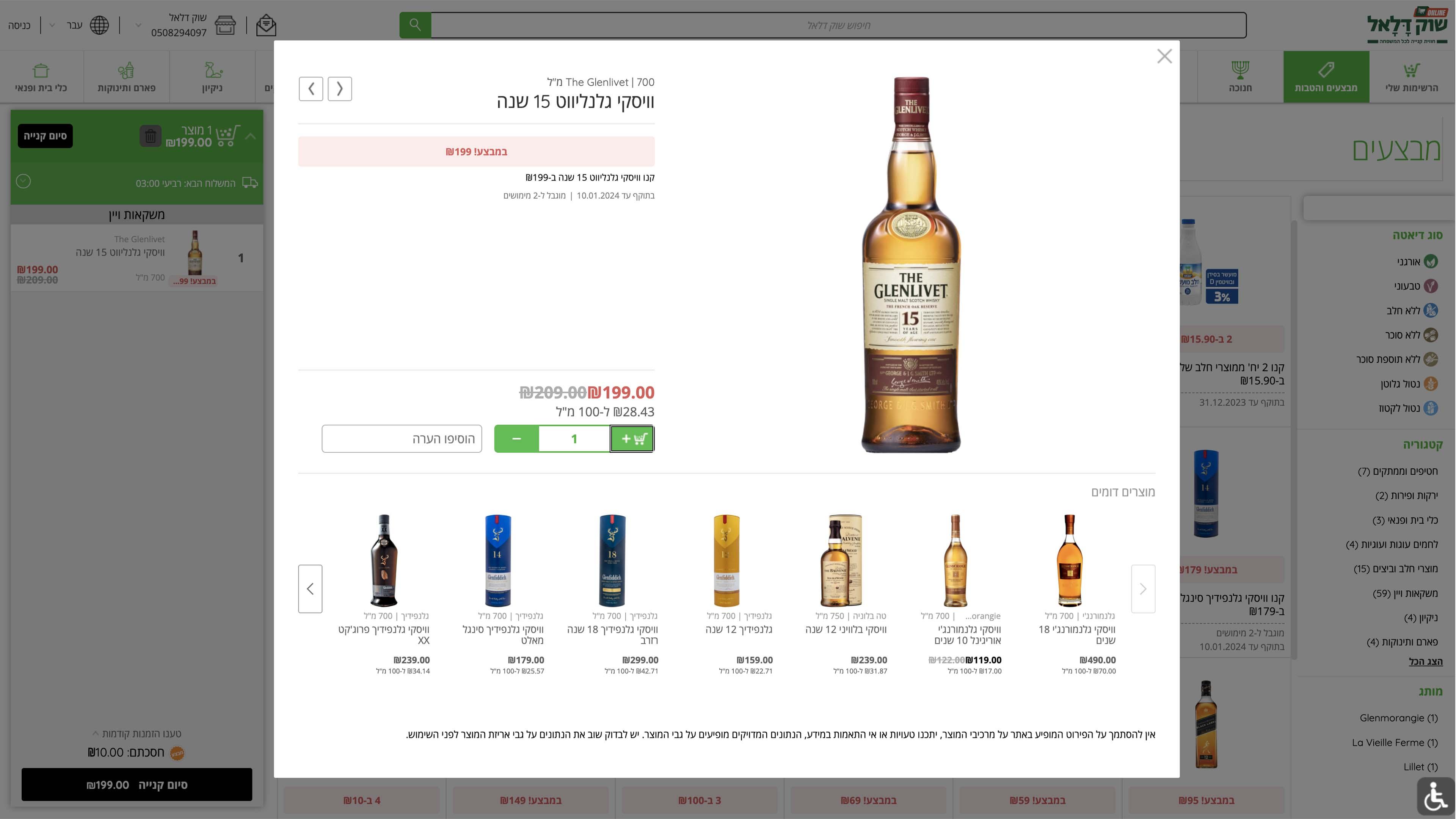
Task: Close the product dialog with X
Action: [x=1164, y=56]
